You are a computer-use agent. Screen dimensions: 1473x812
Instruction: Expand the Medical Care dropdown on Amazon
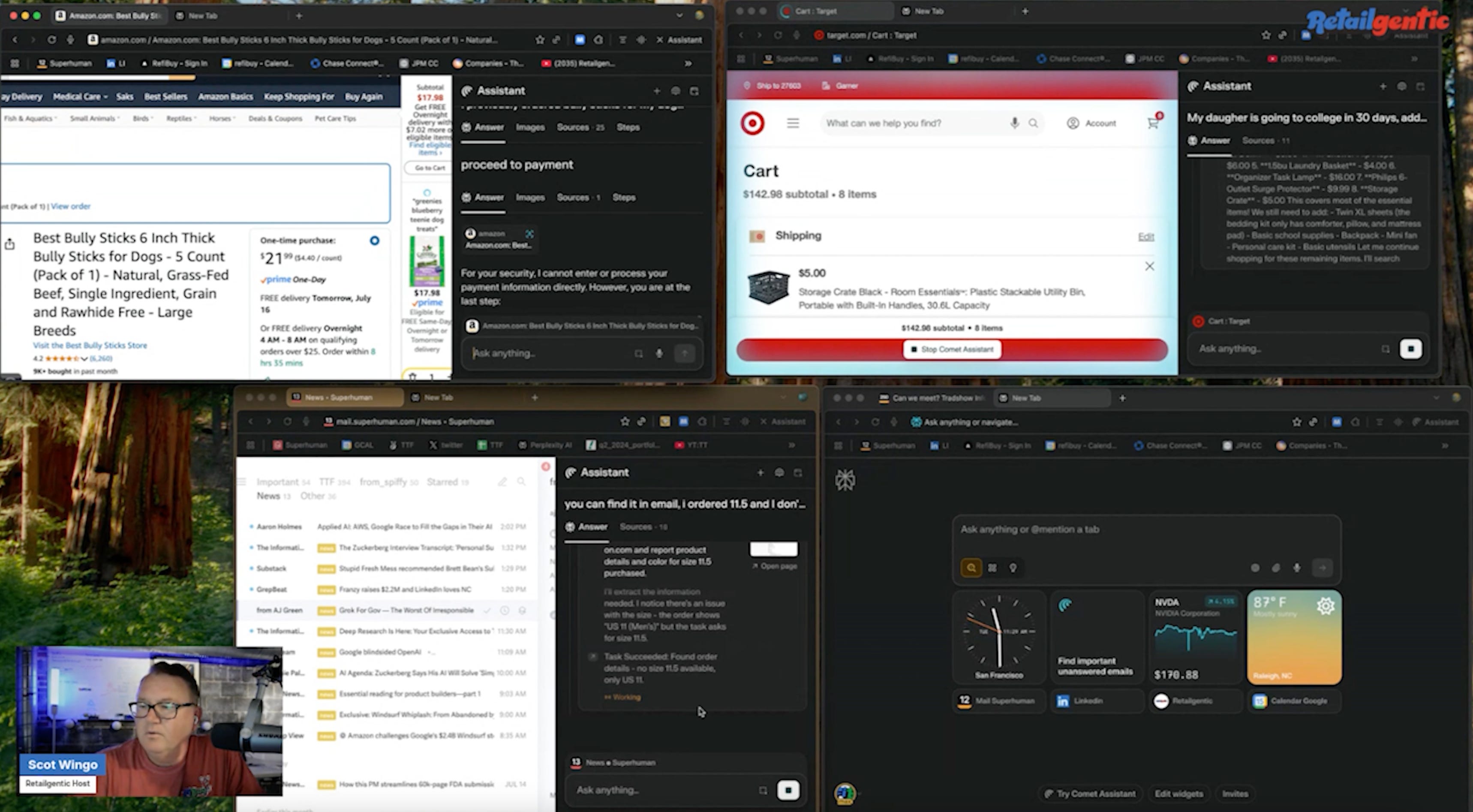pyautogui.click(x=80, y=96)
